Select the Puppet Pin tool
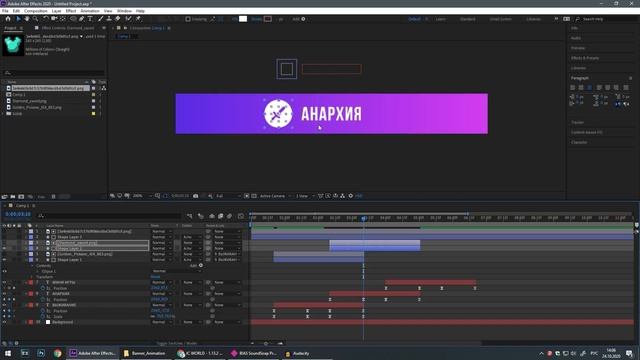 click(x=138, y=19)
